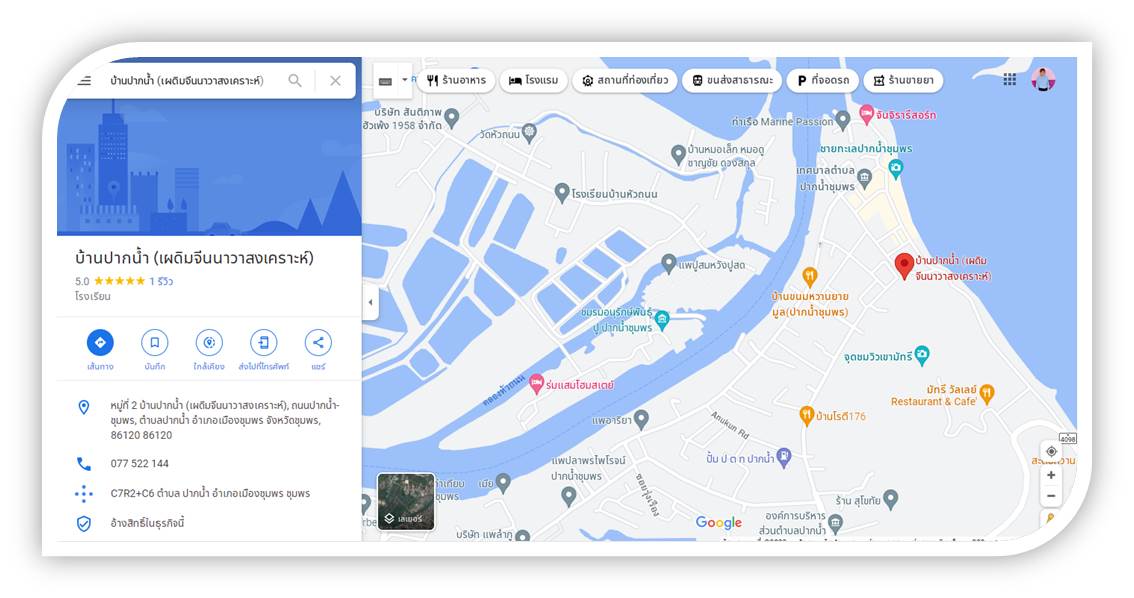The image size is (1134, 598).
Task: Show my location on the map
Action: point(1051,451)
